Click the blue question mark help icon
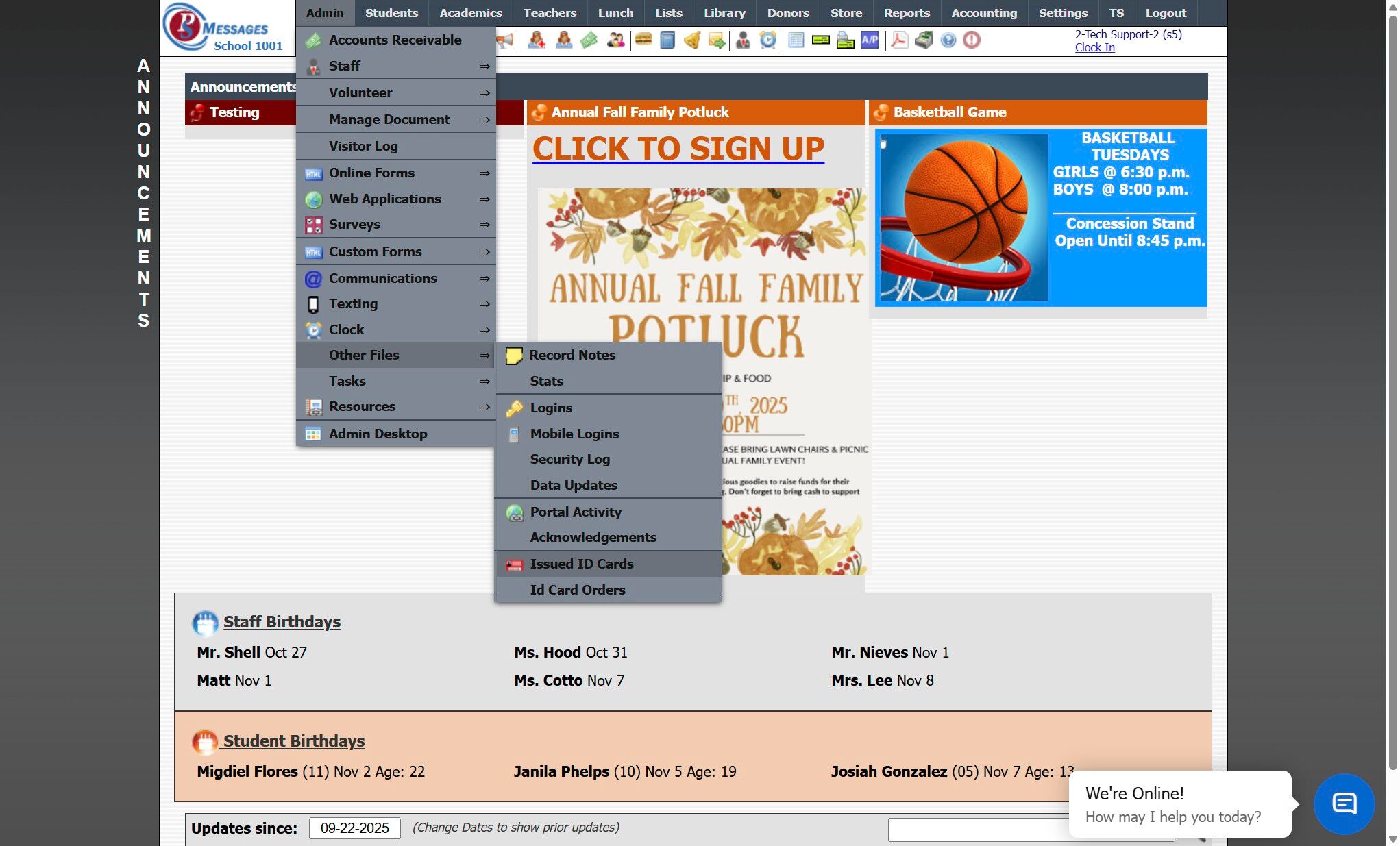This screenshot has height=846, width=1400. pos(948,40)
